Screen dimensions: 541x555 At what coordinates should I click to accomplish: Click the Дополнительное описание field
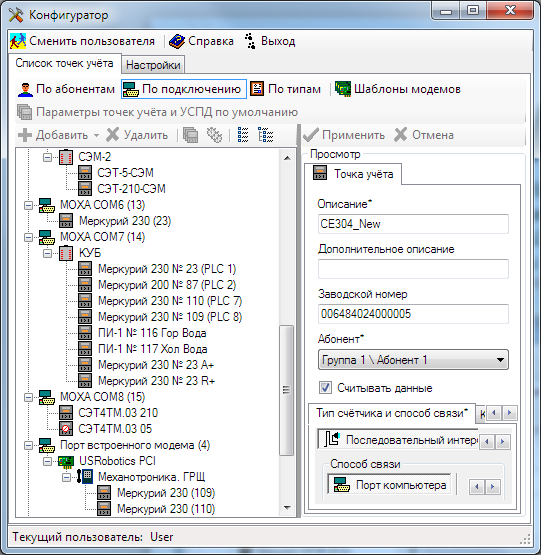pos(413,269)
